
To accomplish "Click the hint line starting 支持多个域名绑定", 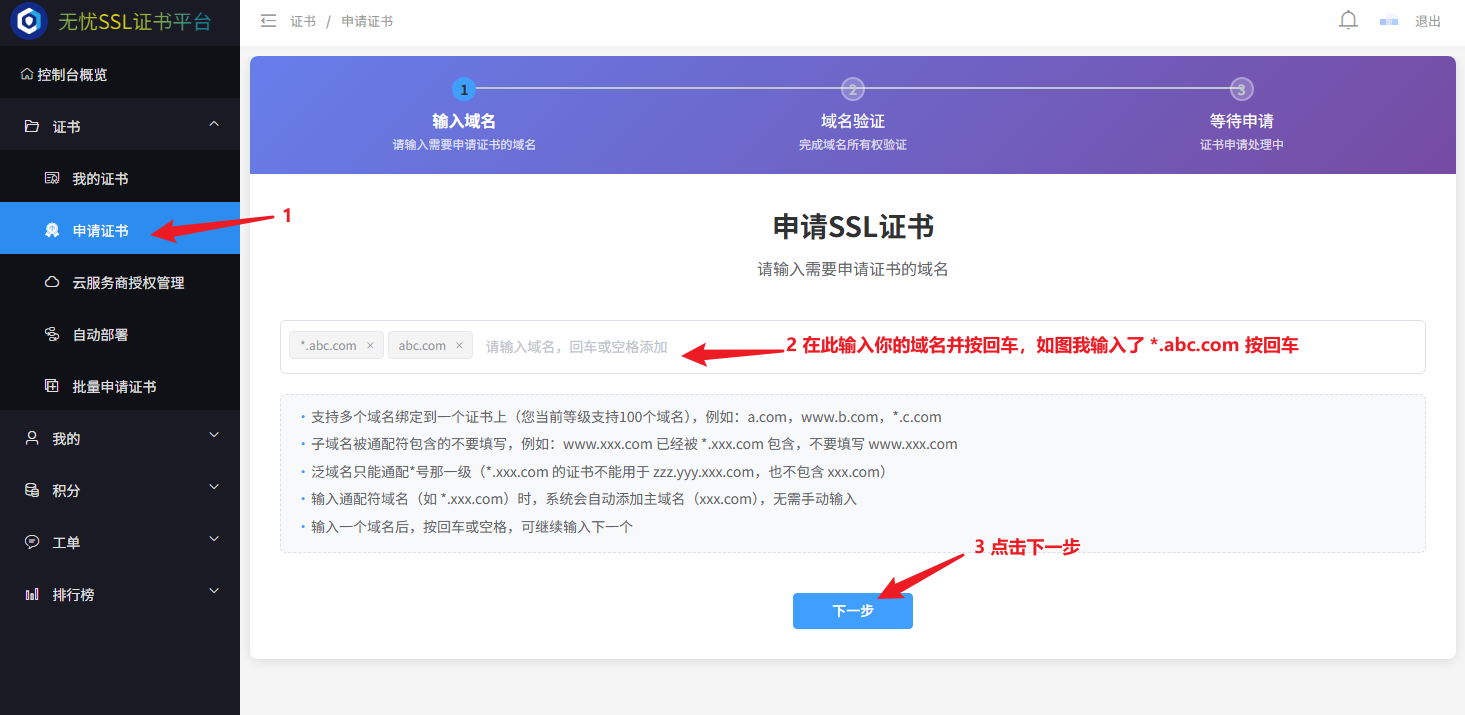I will pos(626,417).
